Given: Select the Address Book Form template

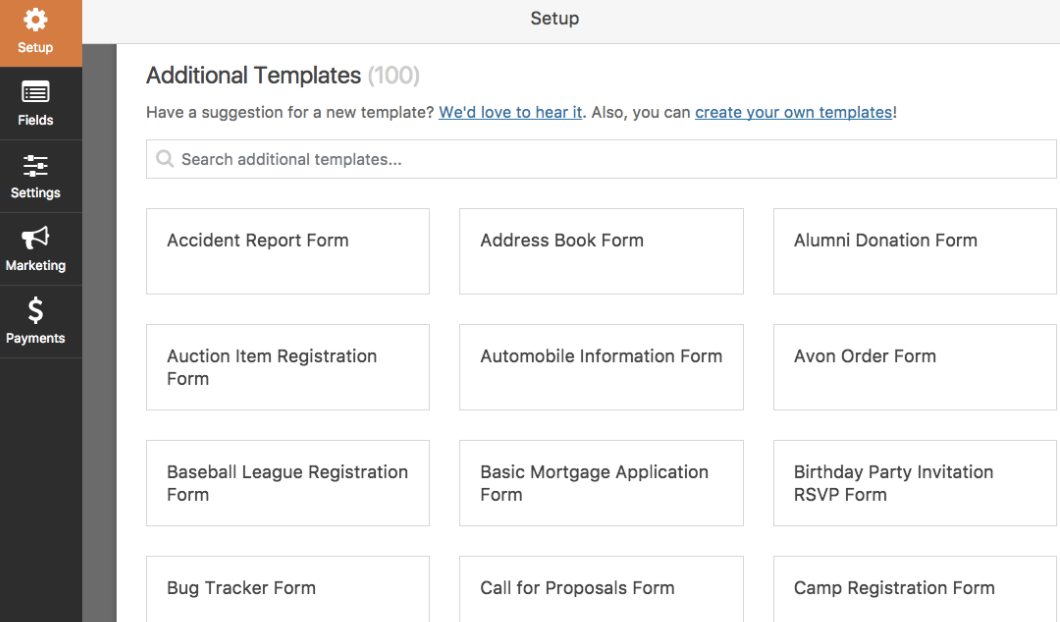Looking at the screenshot, I should [601, 251].
